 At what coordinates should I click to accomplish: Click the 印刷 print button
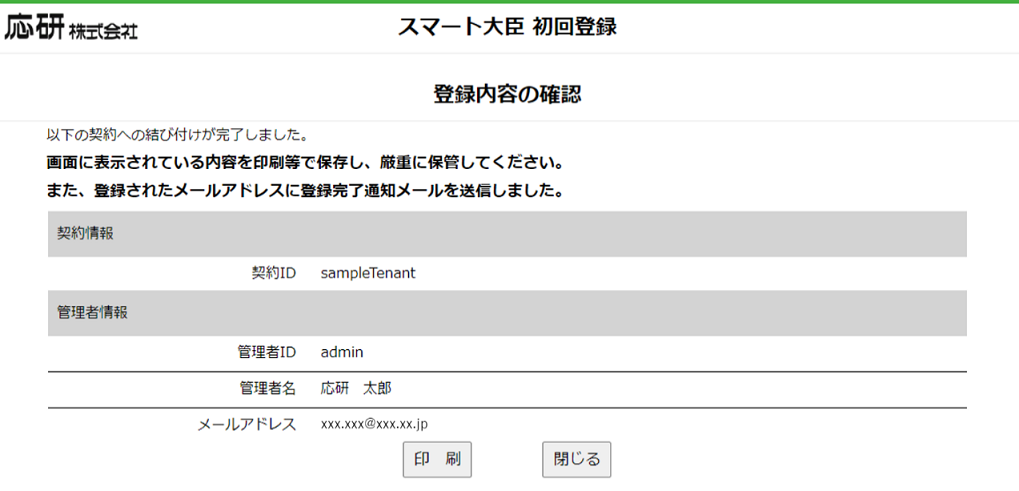(437, 460)
